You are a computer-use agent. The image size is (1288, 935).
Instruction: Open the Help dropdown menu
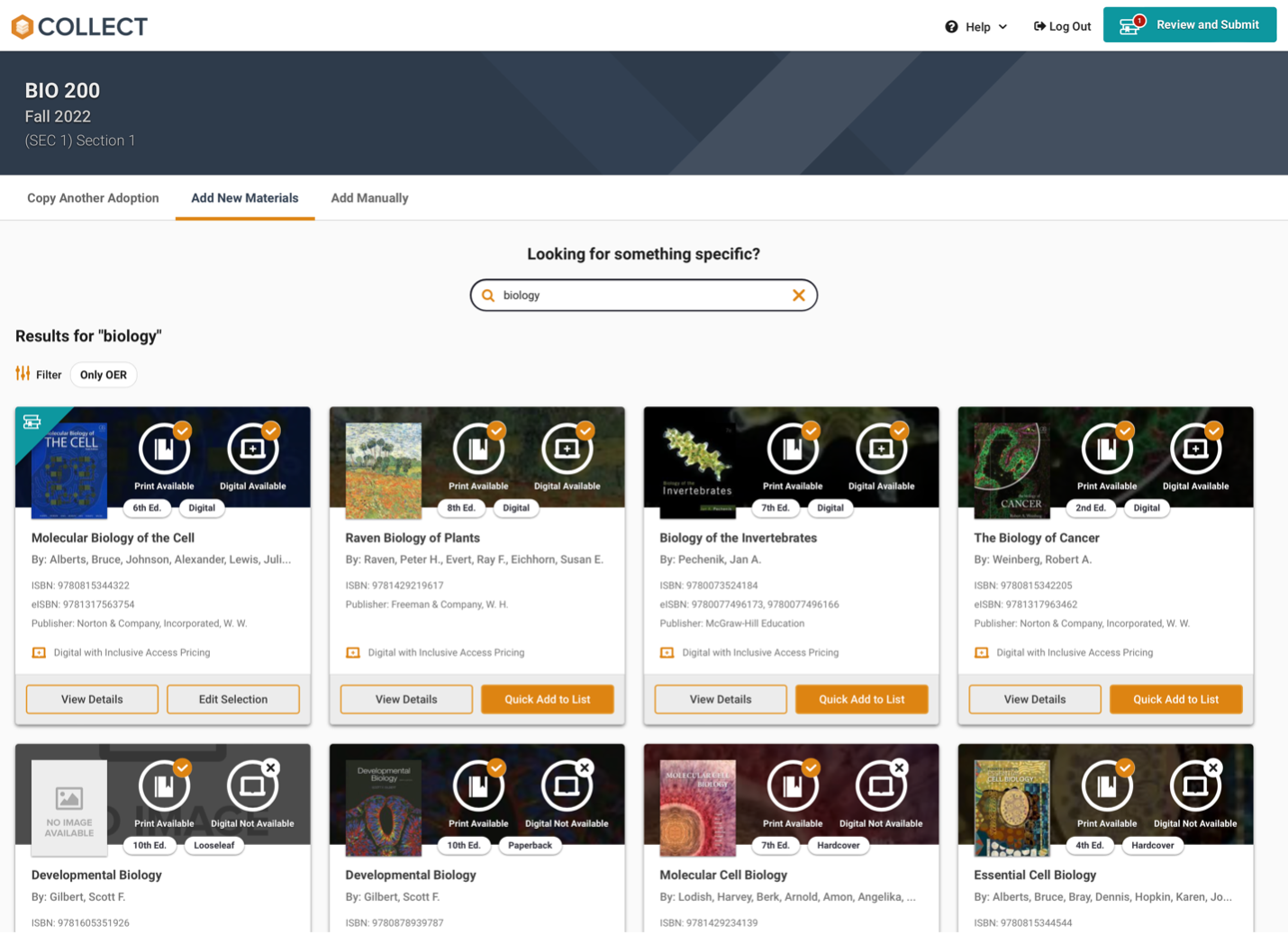pos(977,27)
